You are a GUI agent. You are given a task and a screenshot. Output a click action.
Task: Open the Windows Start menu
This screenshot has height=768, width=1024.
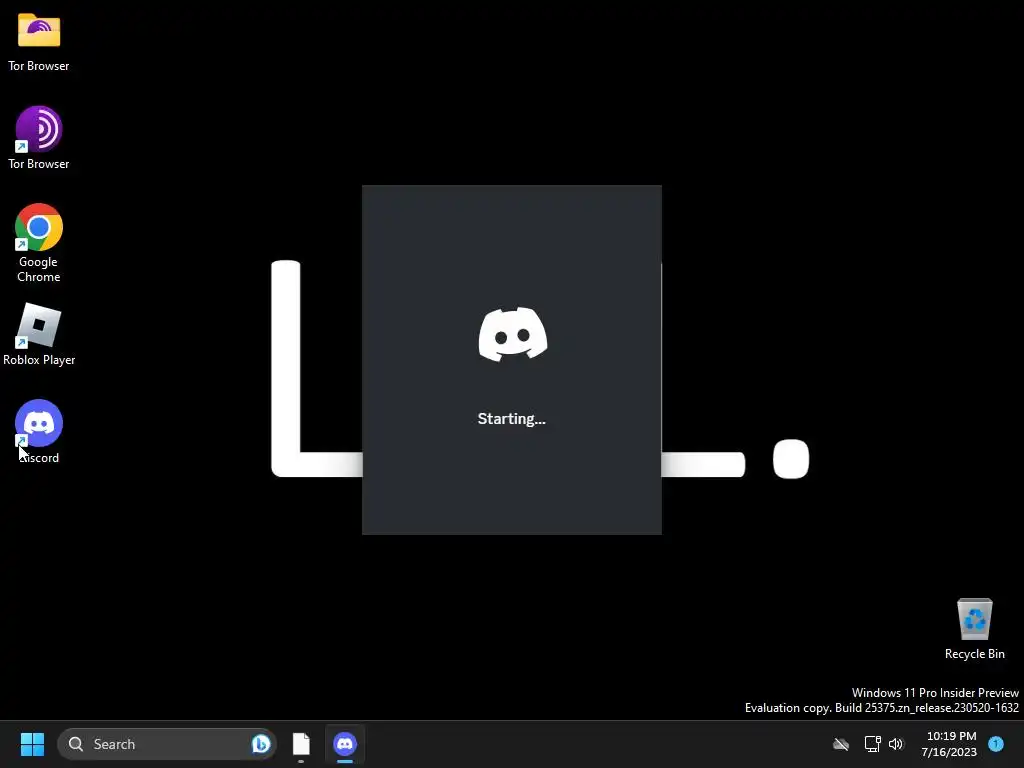[32, 744]
